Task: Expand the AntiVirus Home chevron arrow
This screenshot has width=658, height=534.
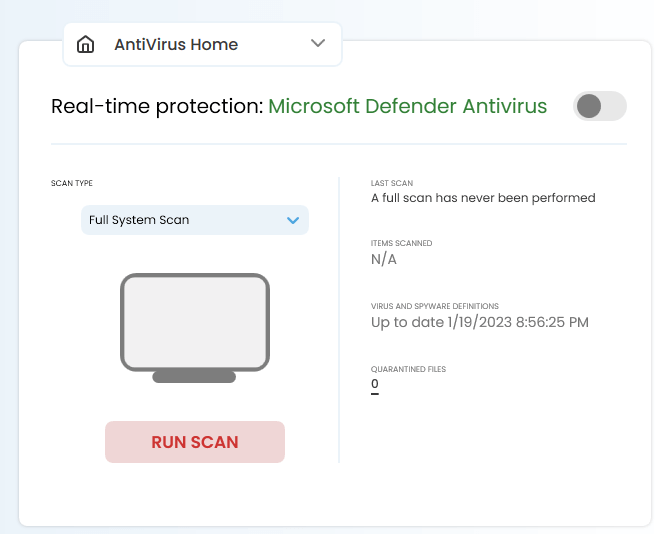Action: click(x=318, y=43)
